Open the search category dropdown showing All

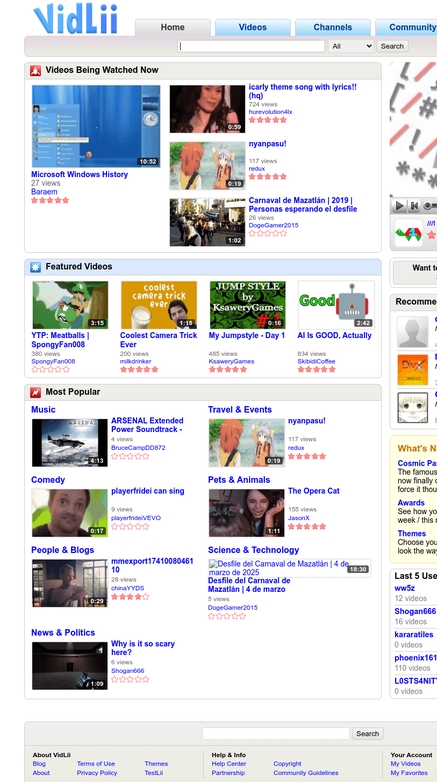click(x=351, y=46)
